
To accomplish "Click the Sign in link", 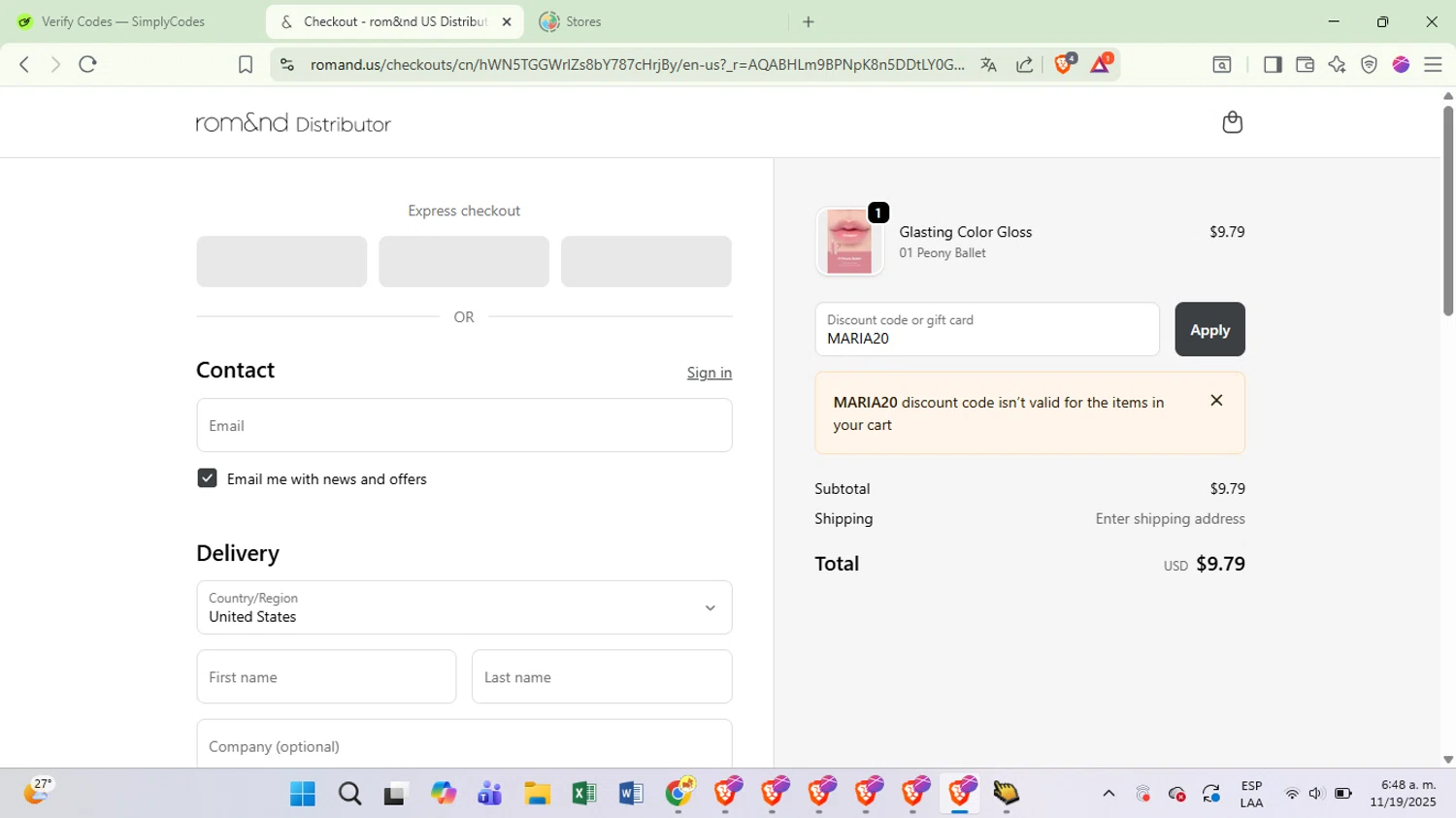I will click(x=710, y=373).
